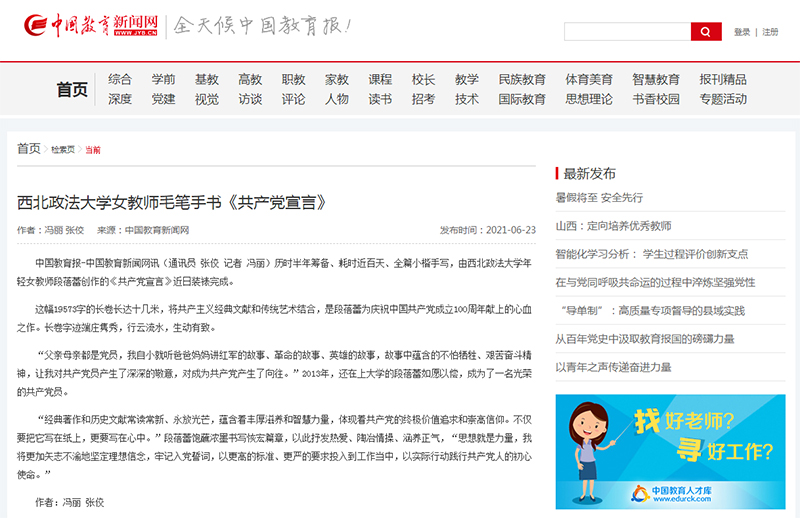Viewport: 800px width, 518px height.
Task: Click the 检索页 breadcrumb link
Action: click(63, 150)
